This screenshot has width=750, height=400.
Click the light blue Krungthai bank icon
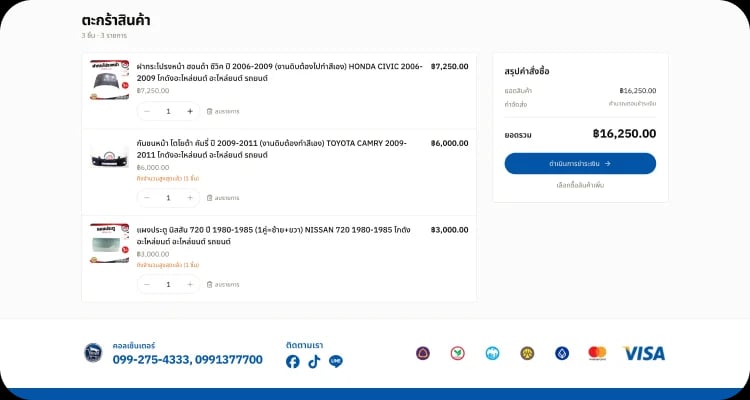(x=492, y=354)
